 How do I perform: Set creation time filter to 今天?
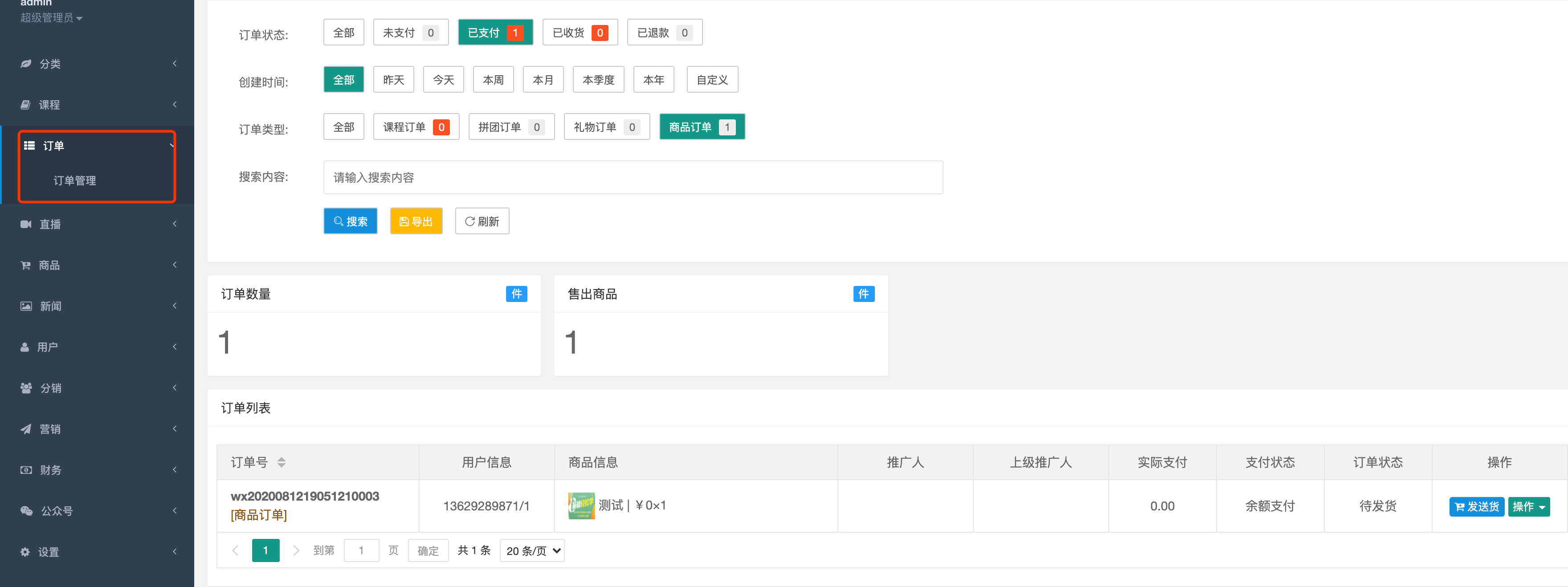click(x=444, y=80)
